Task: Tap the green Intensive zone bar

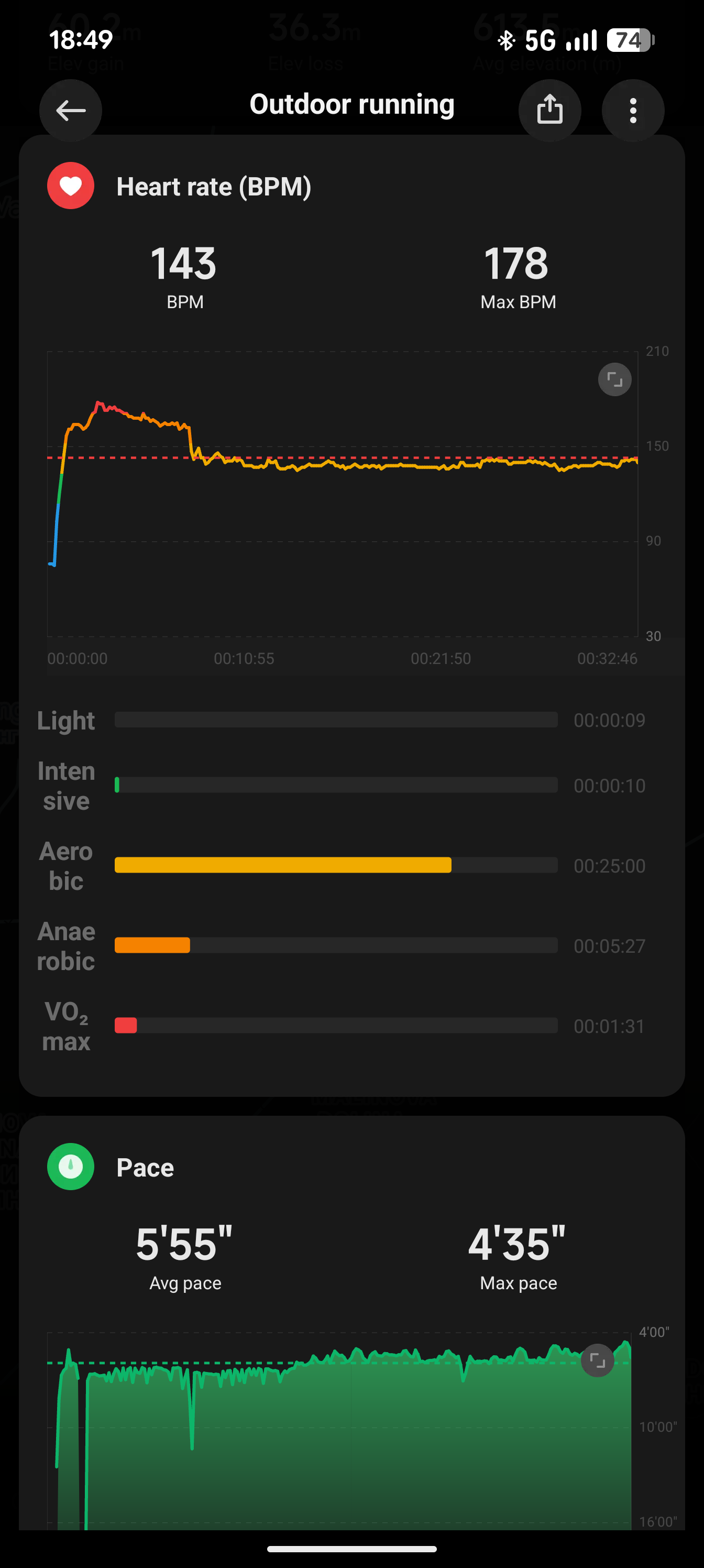Action: tap(117, 785)
